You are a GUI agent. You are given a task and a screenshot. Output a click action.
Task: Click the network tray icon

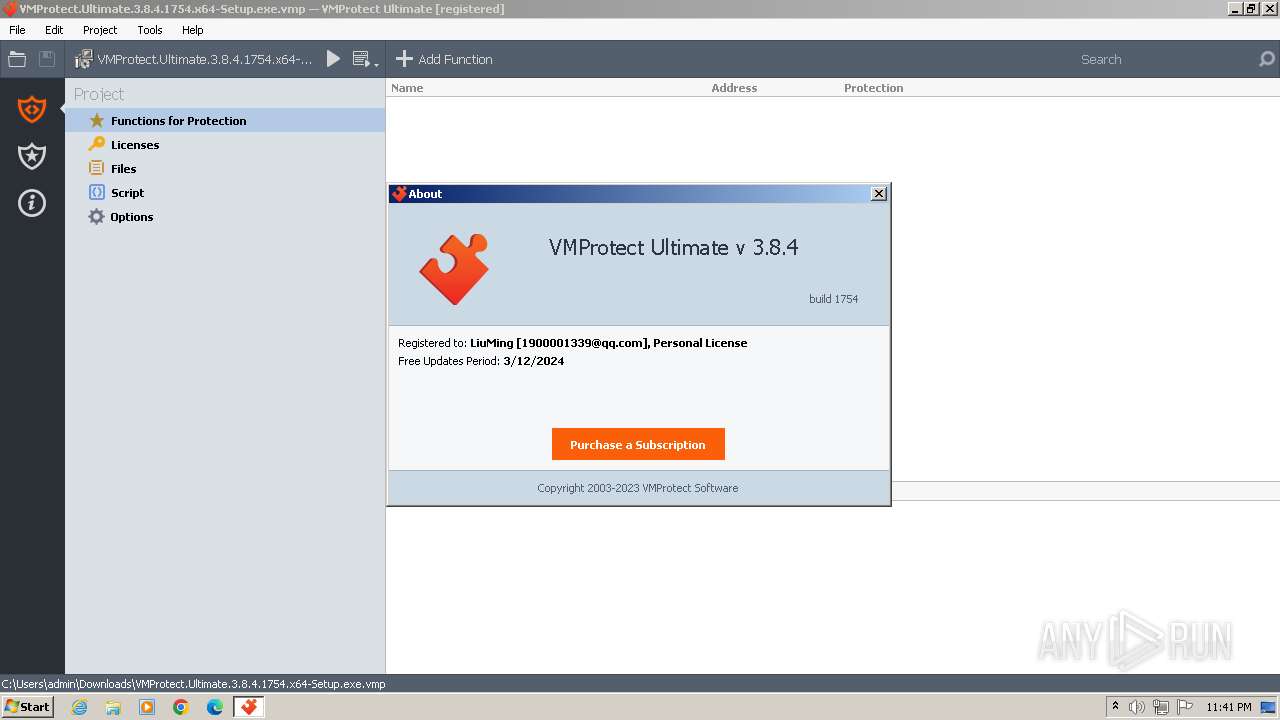click(x=1161, y=707)
